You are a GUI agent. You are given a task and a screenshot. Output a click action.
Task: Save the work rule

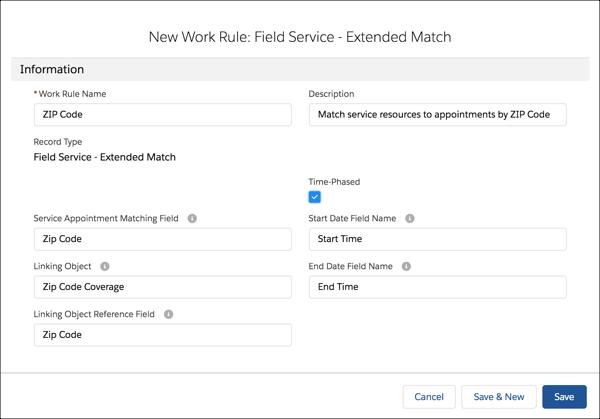coord(564,397)
